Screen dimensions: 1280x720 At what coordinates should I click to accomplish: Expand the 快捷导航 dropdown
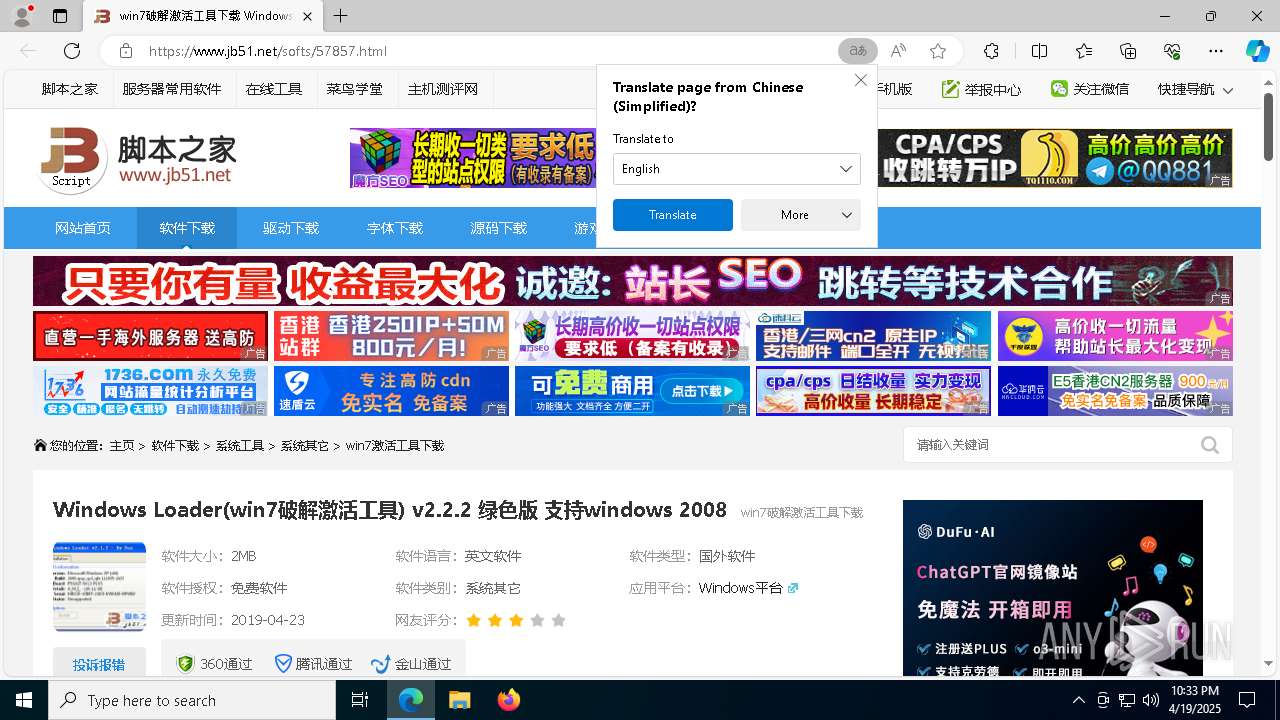[x=1195, y=89]
